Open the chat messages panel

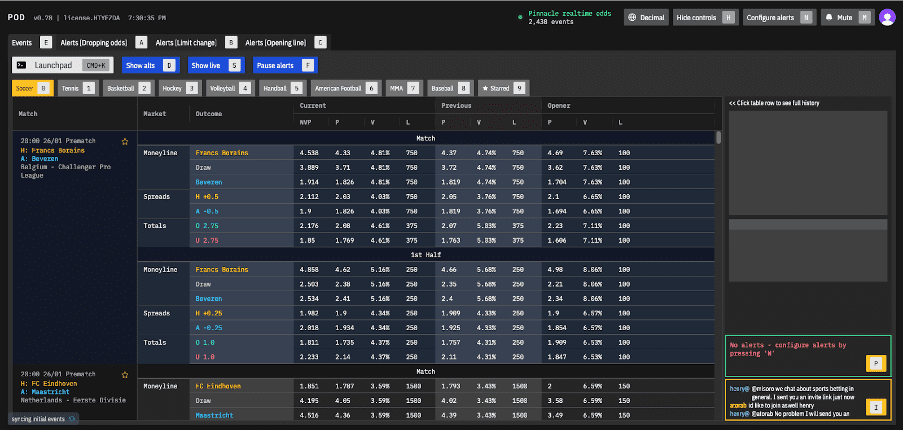click(x=809, y=399)
